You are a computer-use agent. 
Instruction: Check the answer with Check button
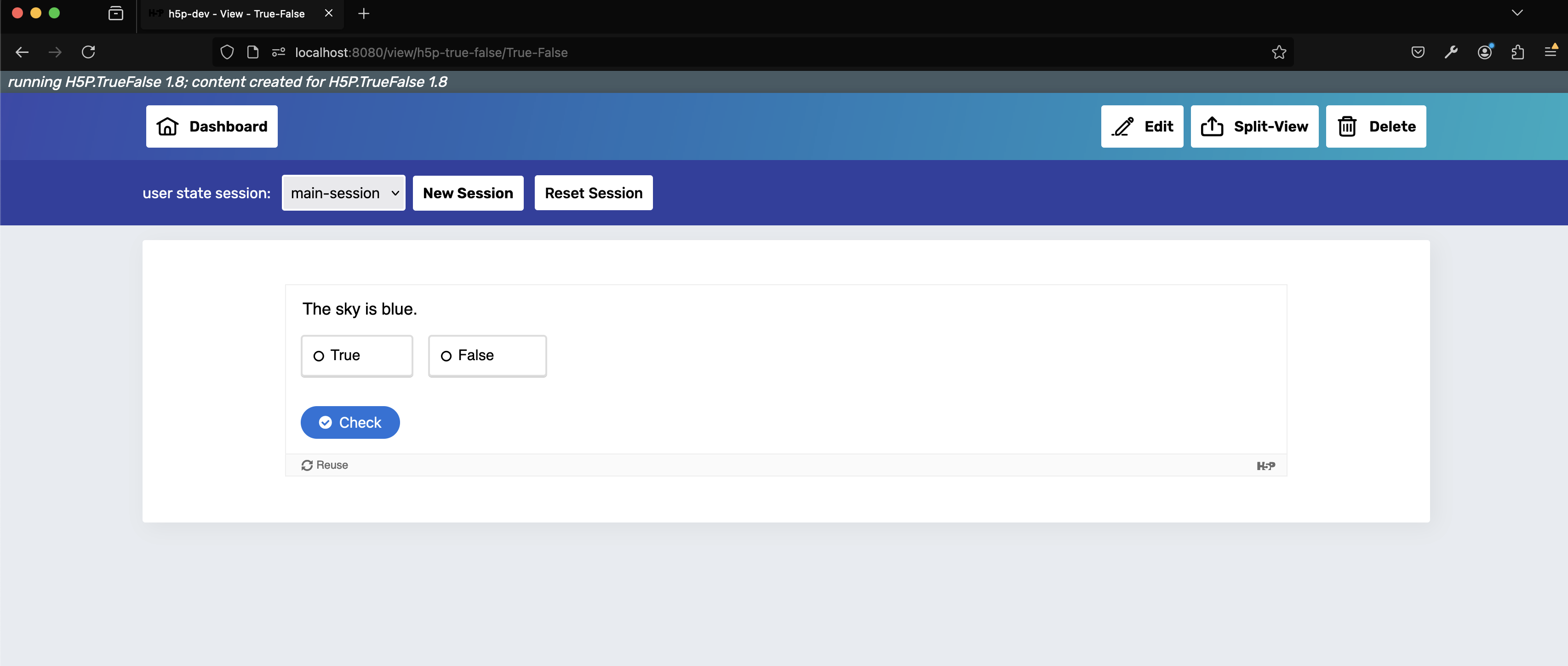click(x=350, y=422)
